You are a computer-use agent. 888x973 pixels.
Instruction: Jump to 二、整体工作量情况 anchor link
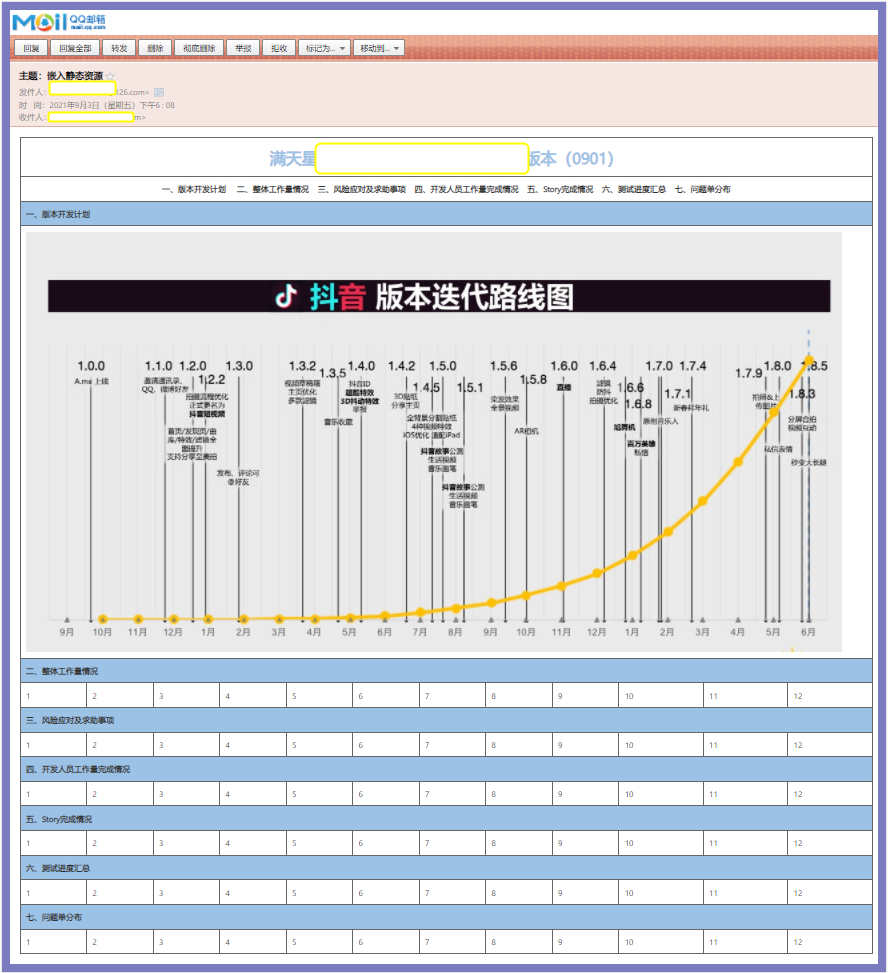[x=272, y=189]
